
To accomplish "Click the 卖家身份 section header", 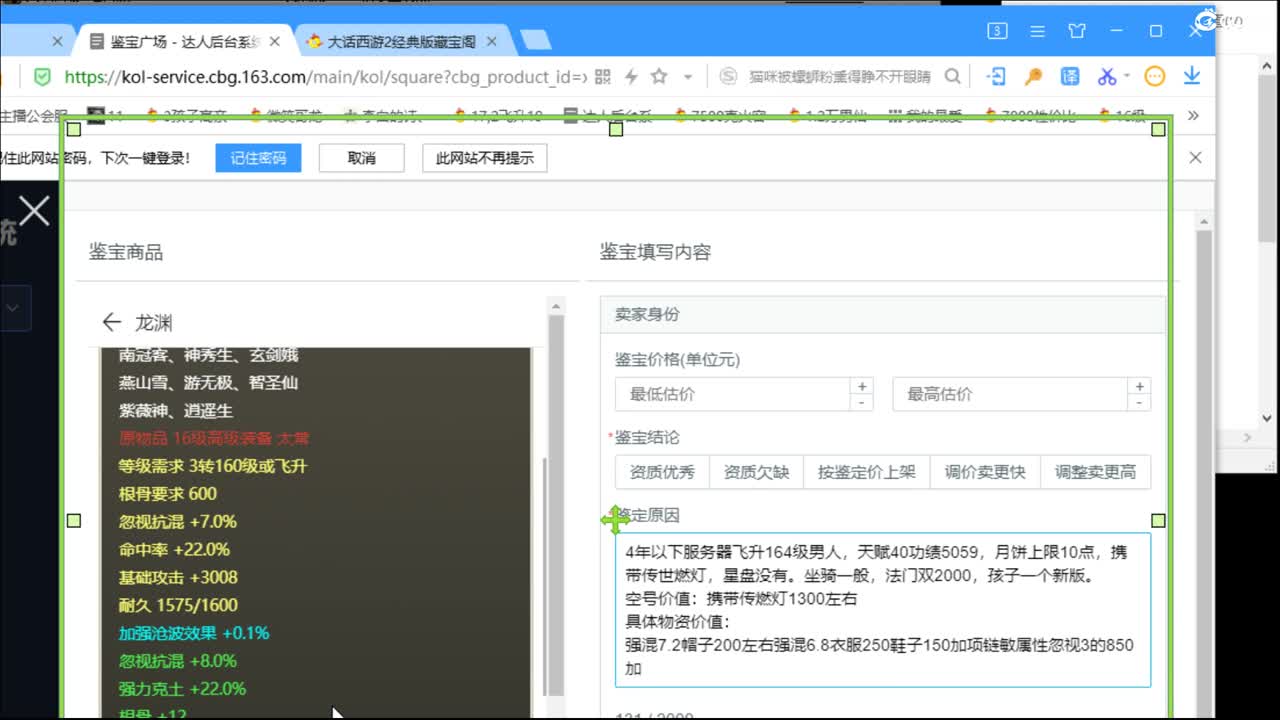I will click(x=883, y=314).
